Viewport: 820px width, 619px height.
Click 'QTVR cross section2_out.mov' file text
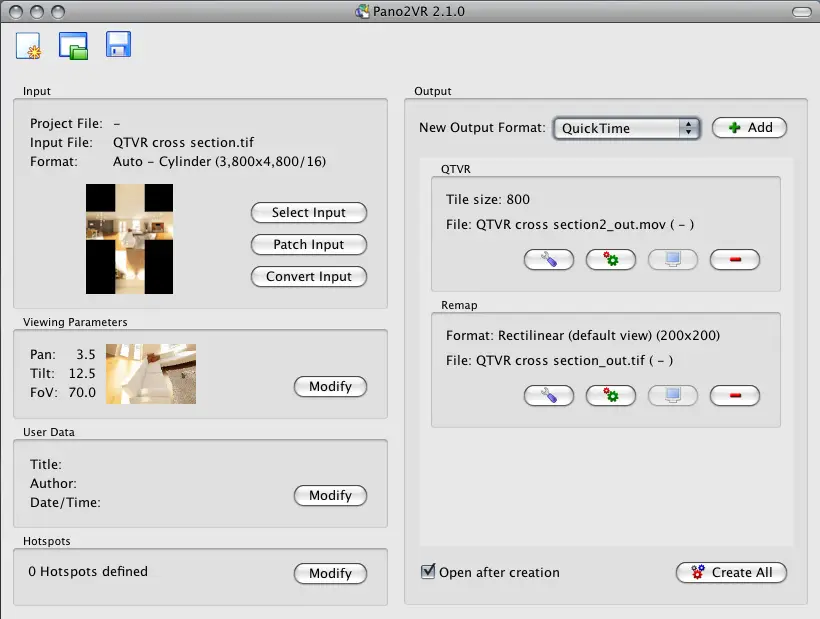tap(571, 224)
